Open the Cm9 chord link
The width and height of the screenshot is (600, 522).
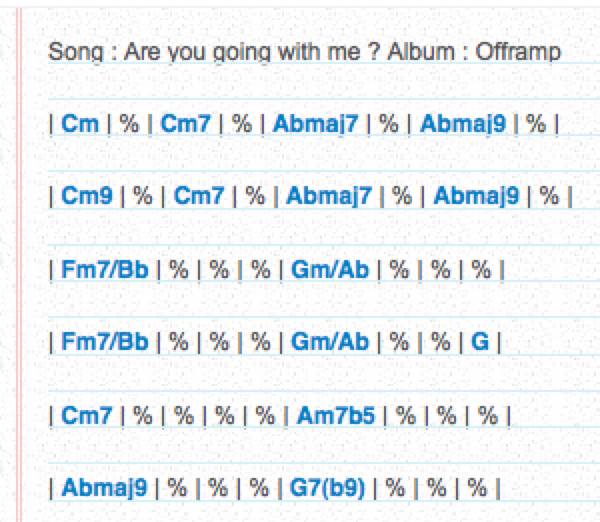(87, 196)
